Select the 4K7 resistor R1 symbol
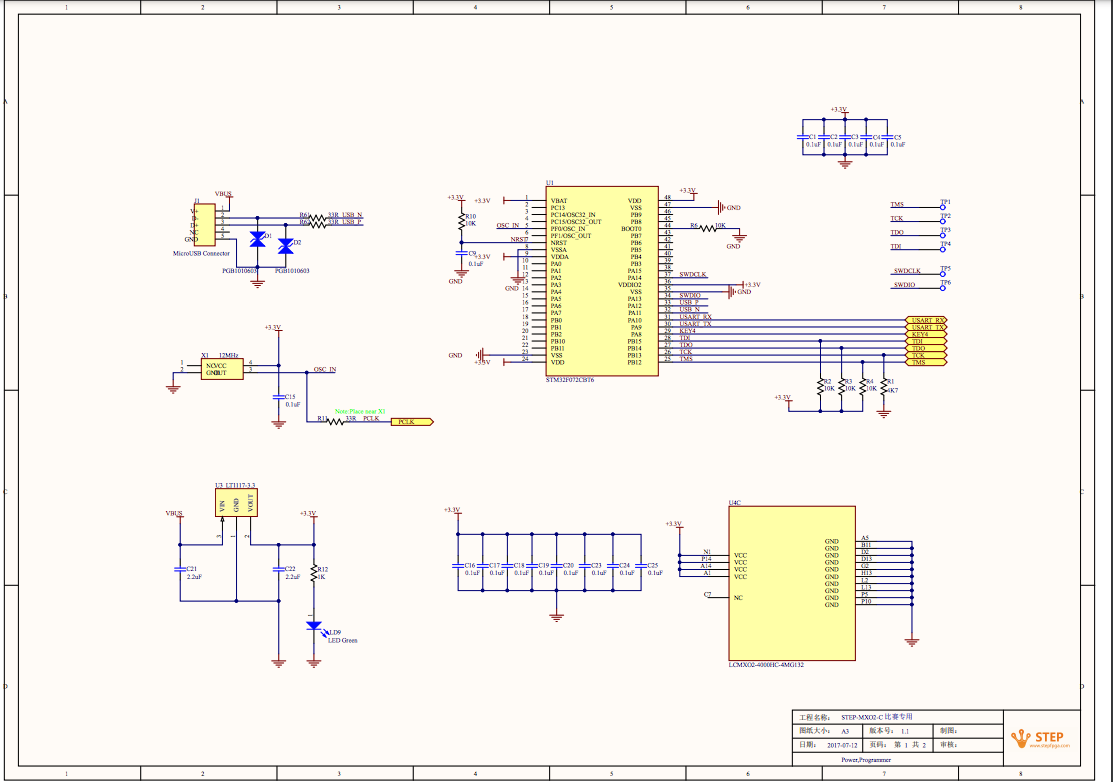Viewport: 1113px width, 782px height. click(884, 386)
